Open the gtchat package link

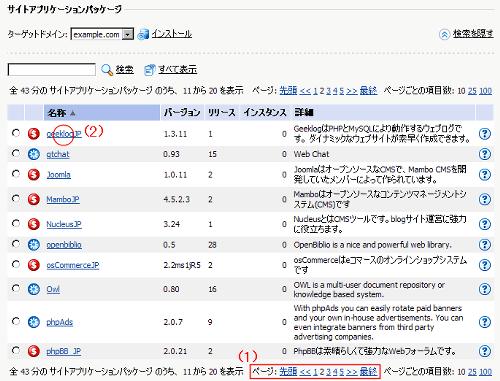pyautogui.click(x=58, y=154)
